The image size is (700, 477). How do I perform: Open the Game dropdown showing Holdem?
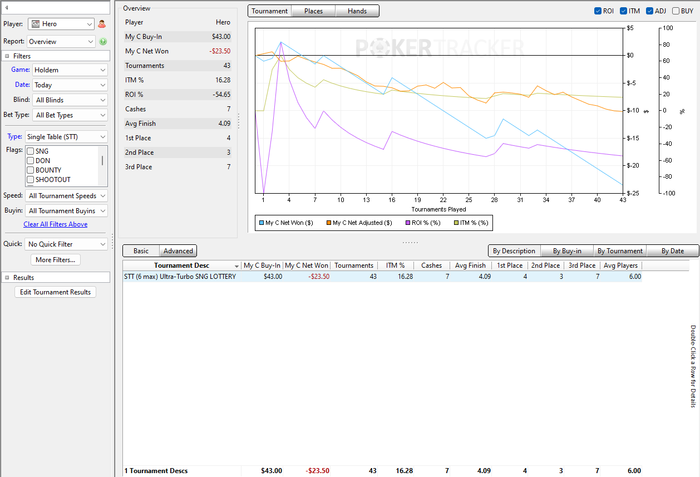click(70, 70)
